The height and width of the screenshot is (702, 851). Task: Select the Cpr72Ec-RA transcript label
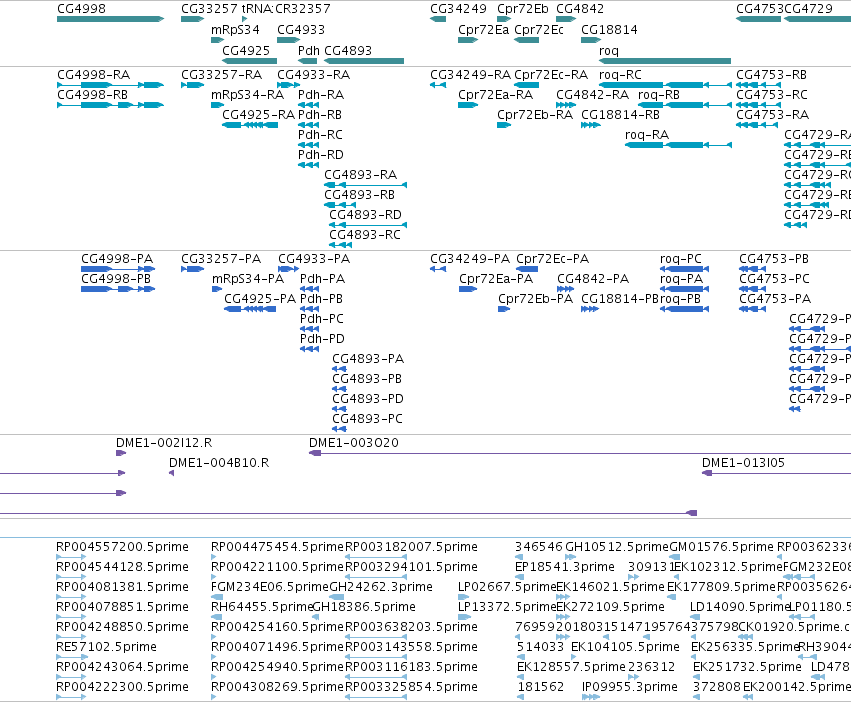tap(551, 74)
